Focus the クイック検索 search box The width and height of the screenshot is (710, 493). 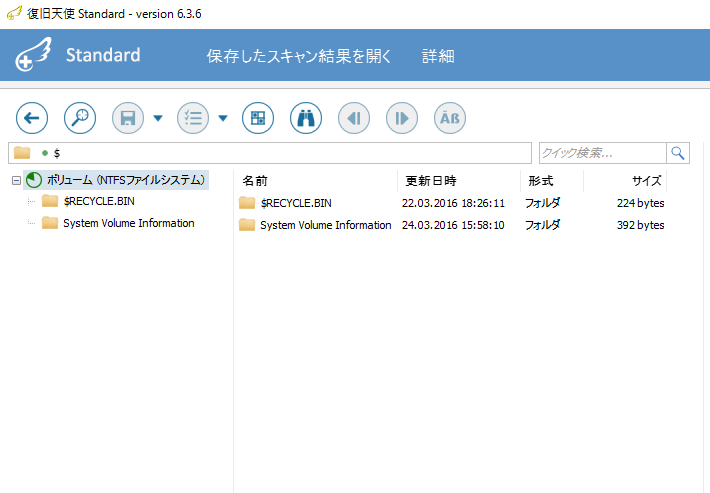603,153
